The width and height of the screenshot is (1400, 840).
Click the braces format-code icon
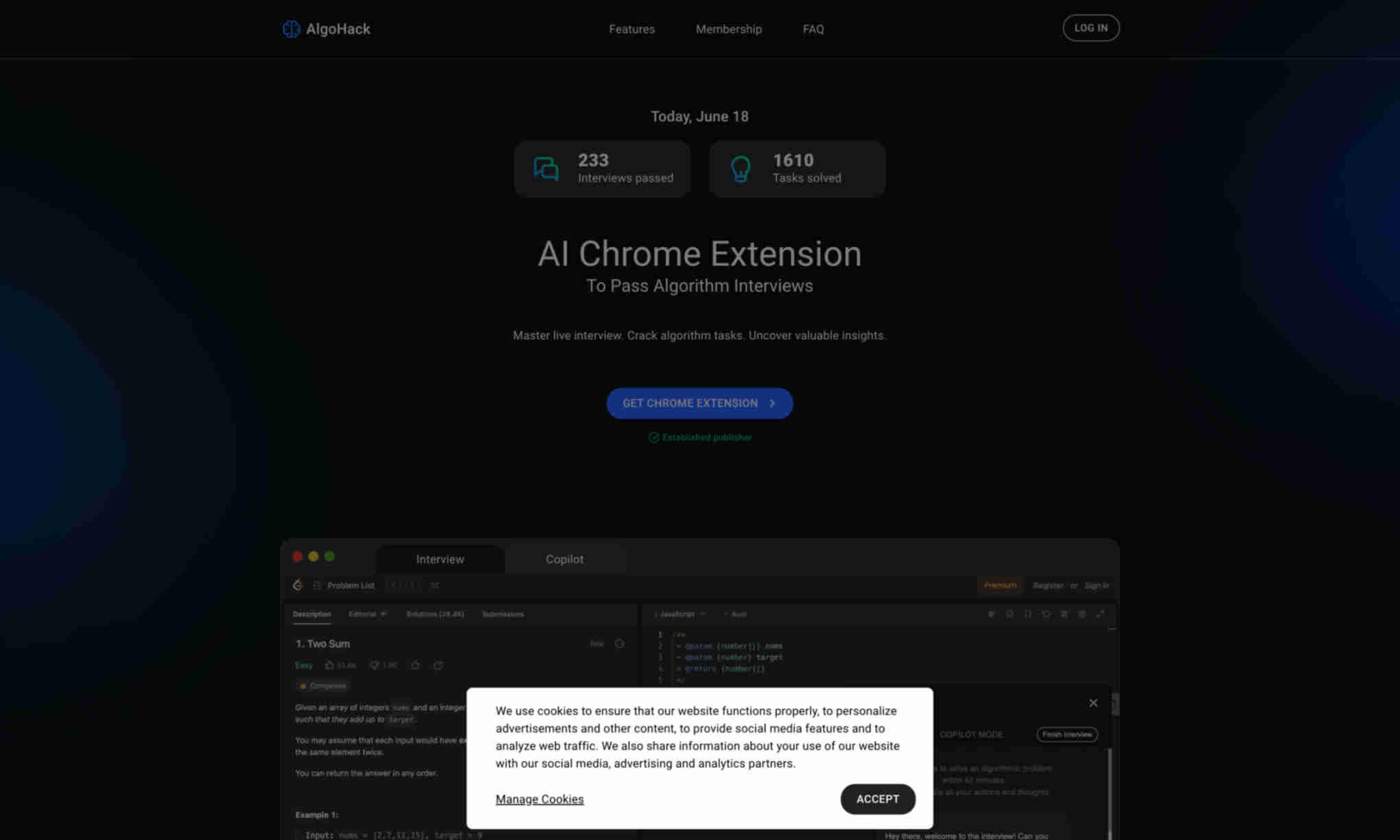click(x=1027, y=614)
